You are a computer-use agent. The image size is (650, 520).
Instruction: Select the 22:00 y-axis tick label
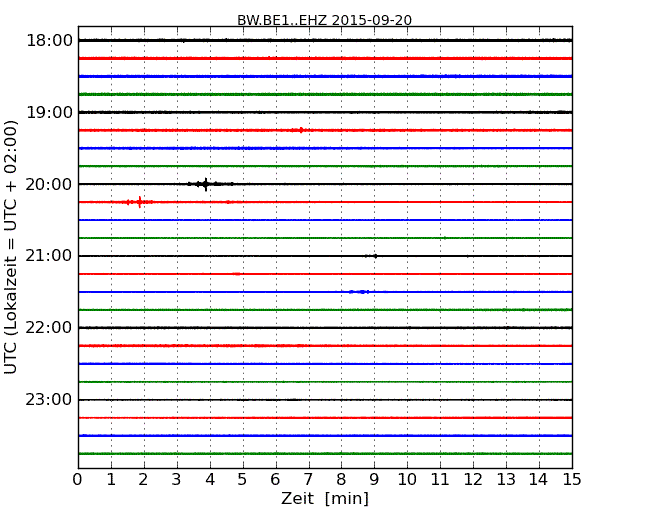point(49,328)
